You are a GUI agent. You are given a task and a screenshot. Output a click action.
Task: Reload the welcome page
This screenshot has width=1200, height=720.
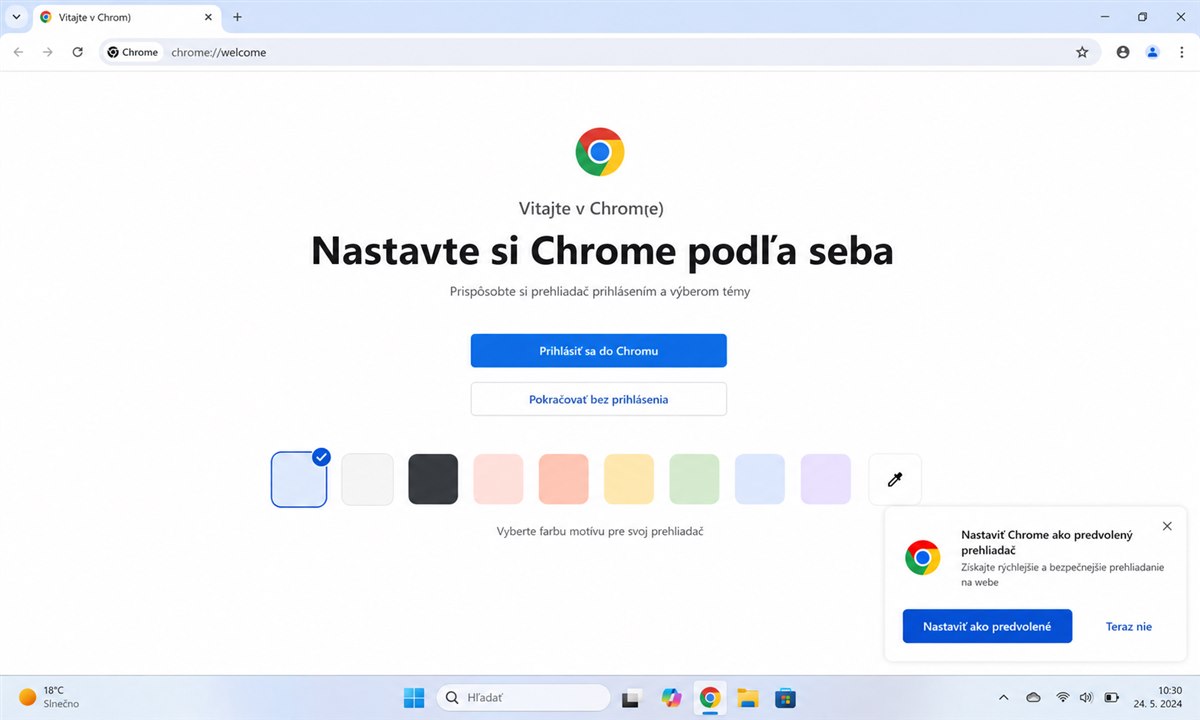click(77, 52)
